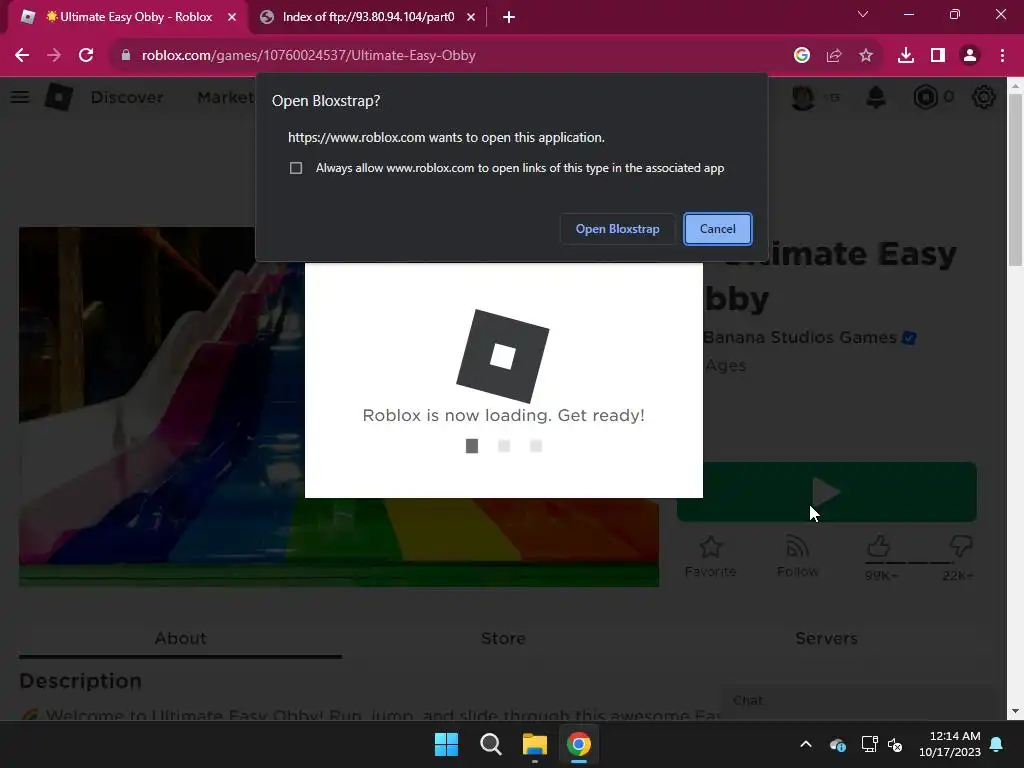The height and width of the screenshot is (768, 1024).
Task: Open Roblox notifications bell
Action: [876, 97]
